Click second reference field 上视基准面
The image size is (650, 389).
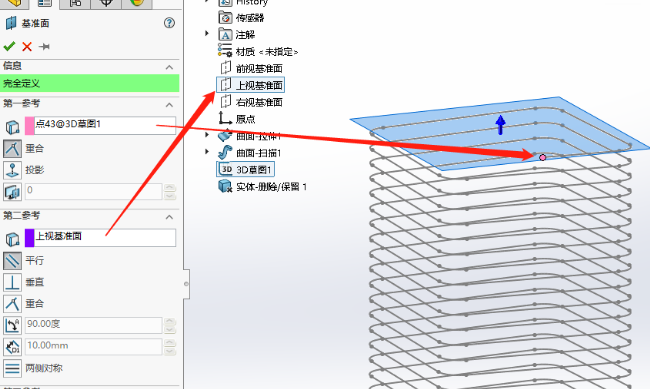(x=105, y=237)
